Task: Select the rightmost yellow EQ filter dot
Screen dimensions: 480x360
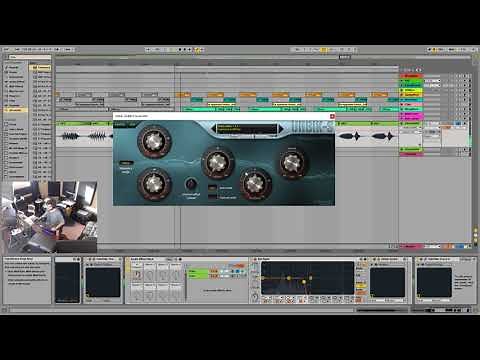Action: pos(311,277)
